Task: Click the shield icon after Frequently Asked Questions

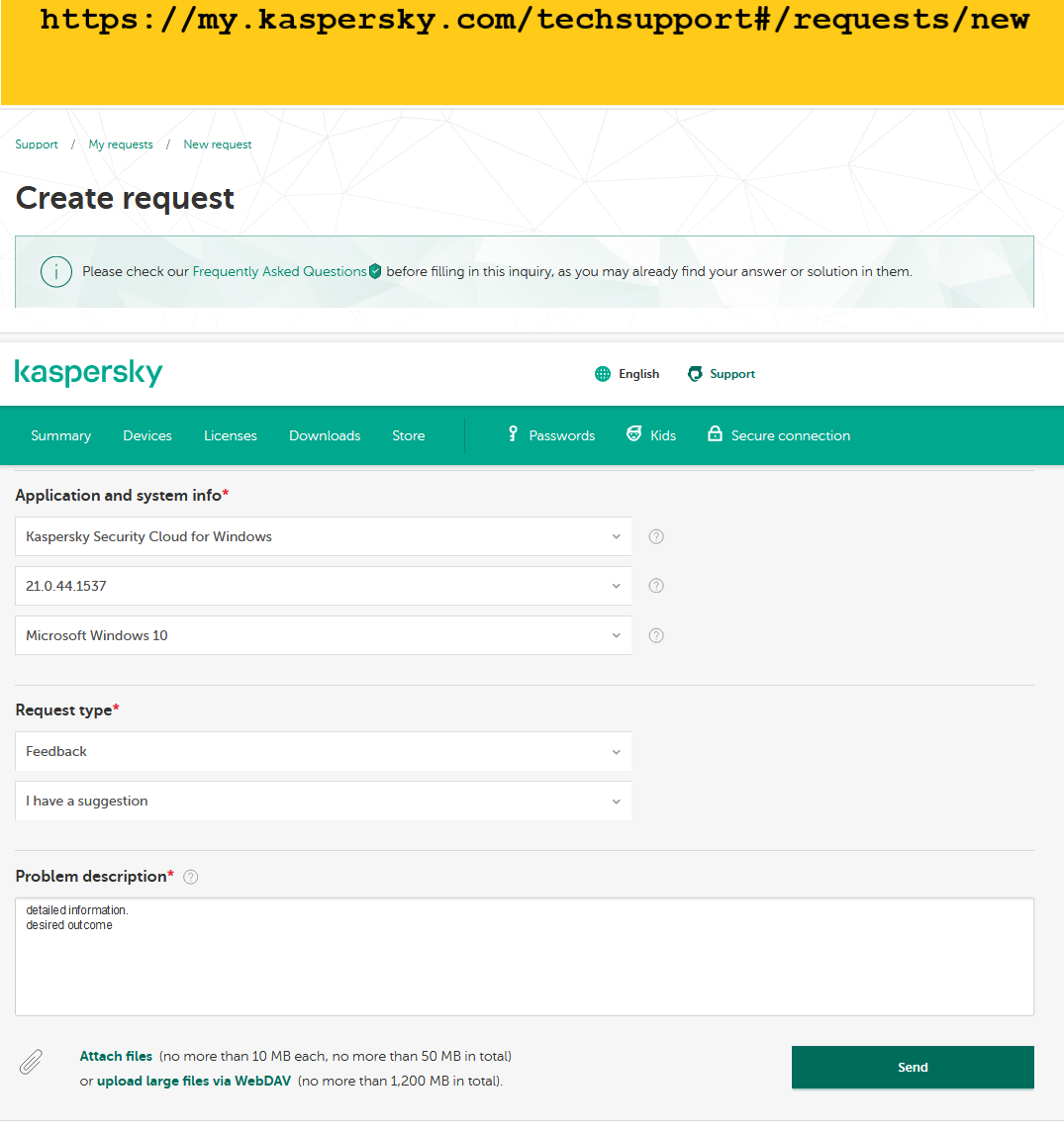Action: pyautogui.click(x=375, y=271)
